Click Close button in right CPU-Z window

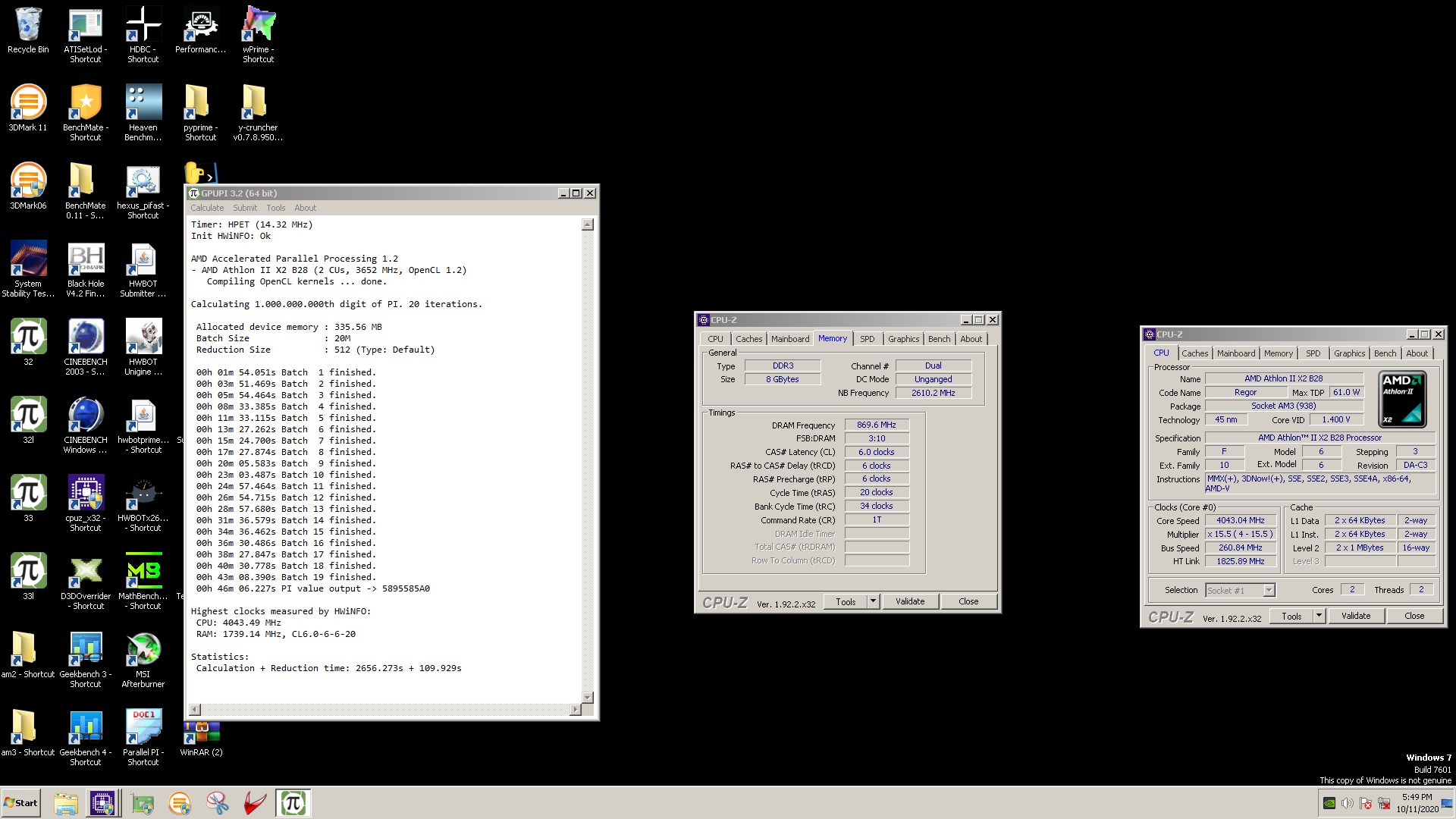[1414, 616]
